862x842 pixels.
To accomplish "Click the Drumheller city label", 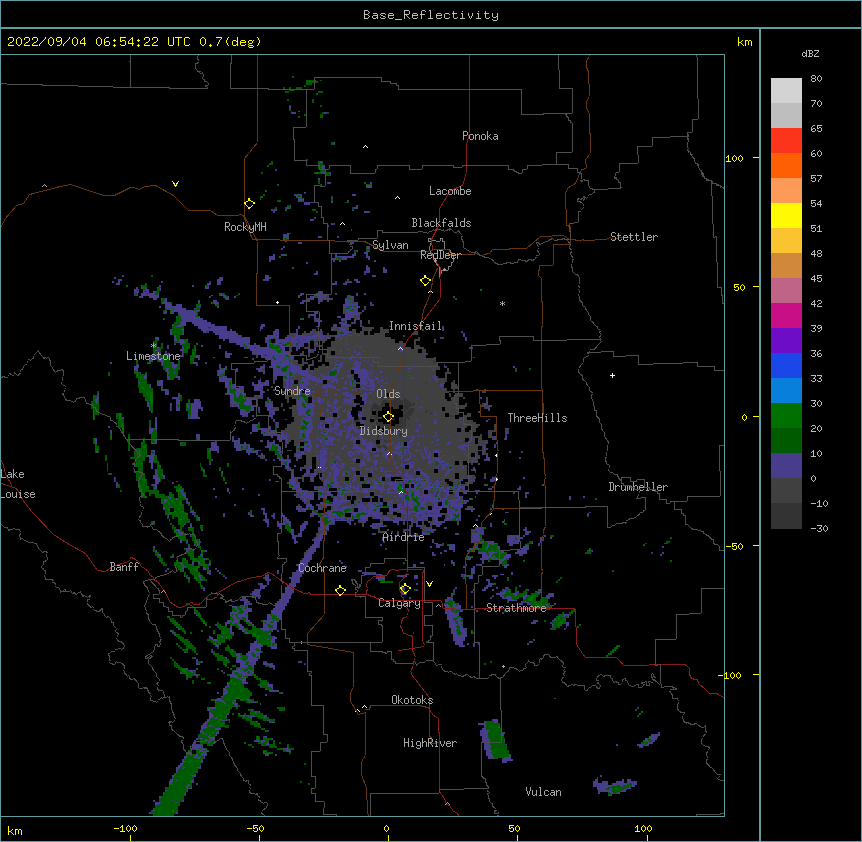I will [x=638, y=487].
